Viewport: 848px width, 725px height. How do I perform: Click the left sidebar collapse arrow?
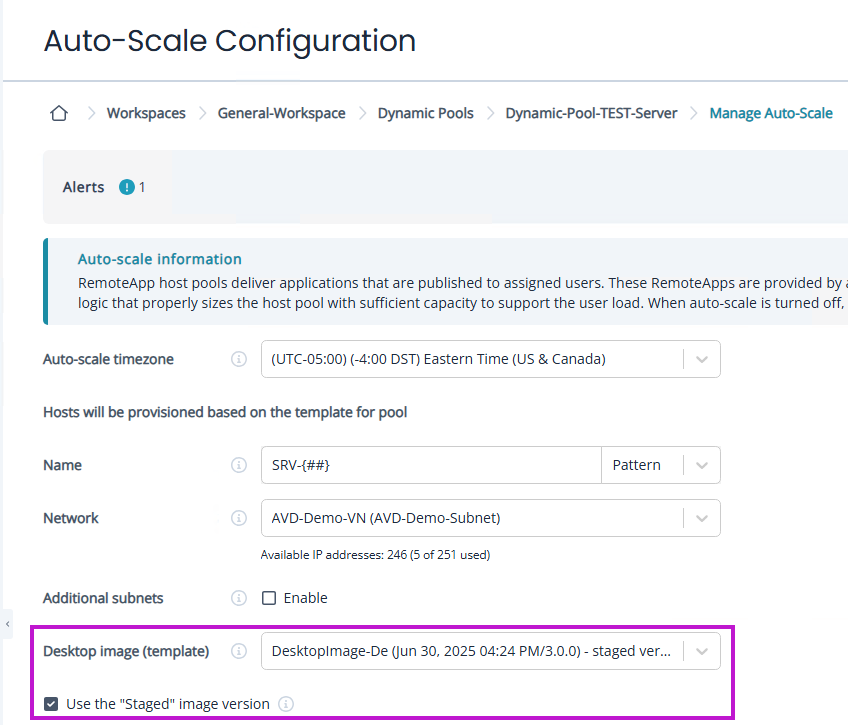pyautogui.click(x=8, y=624)
